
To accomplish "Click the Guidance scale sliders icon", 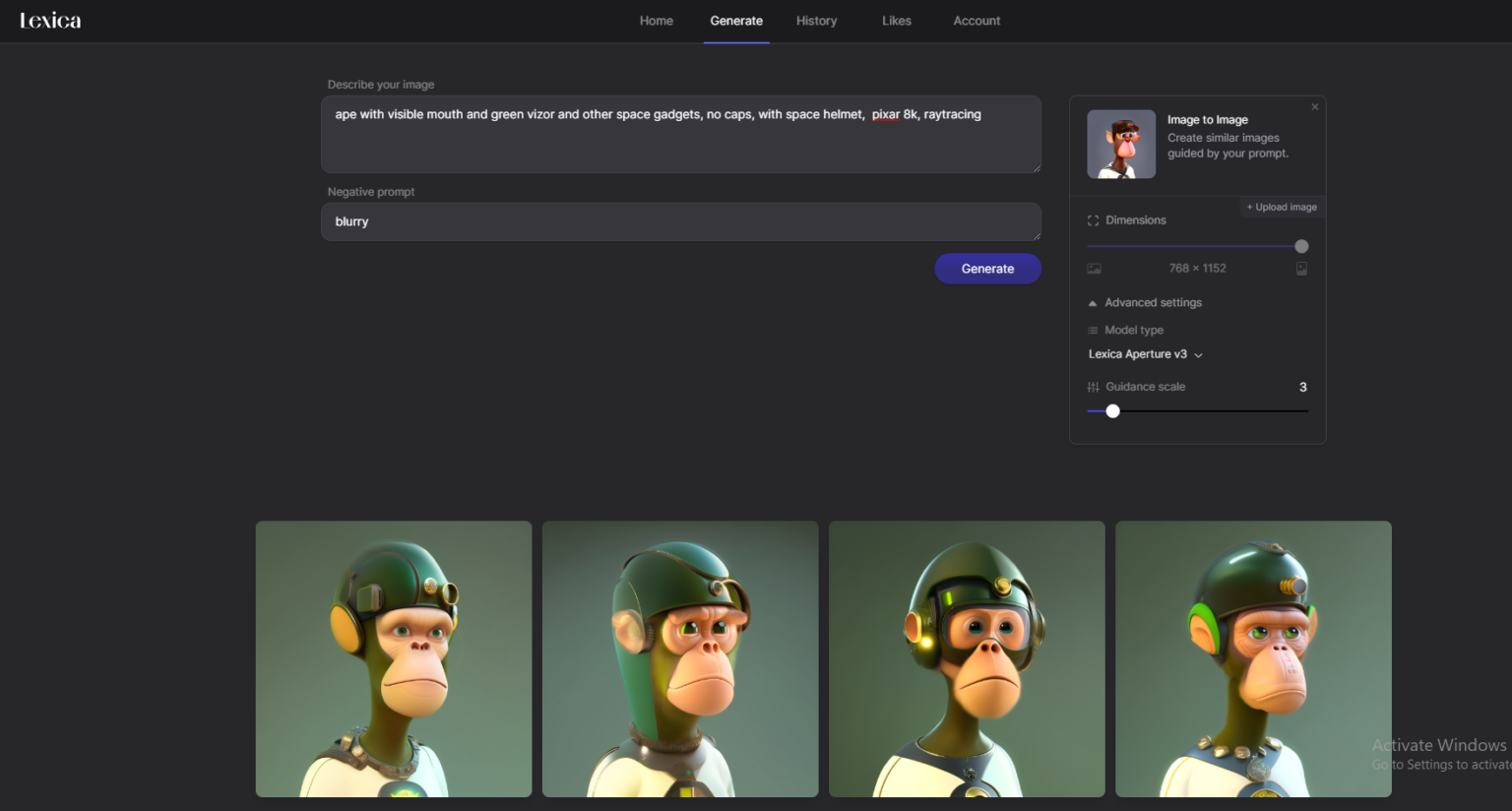I will click(x=1094, y=387).
